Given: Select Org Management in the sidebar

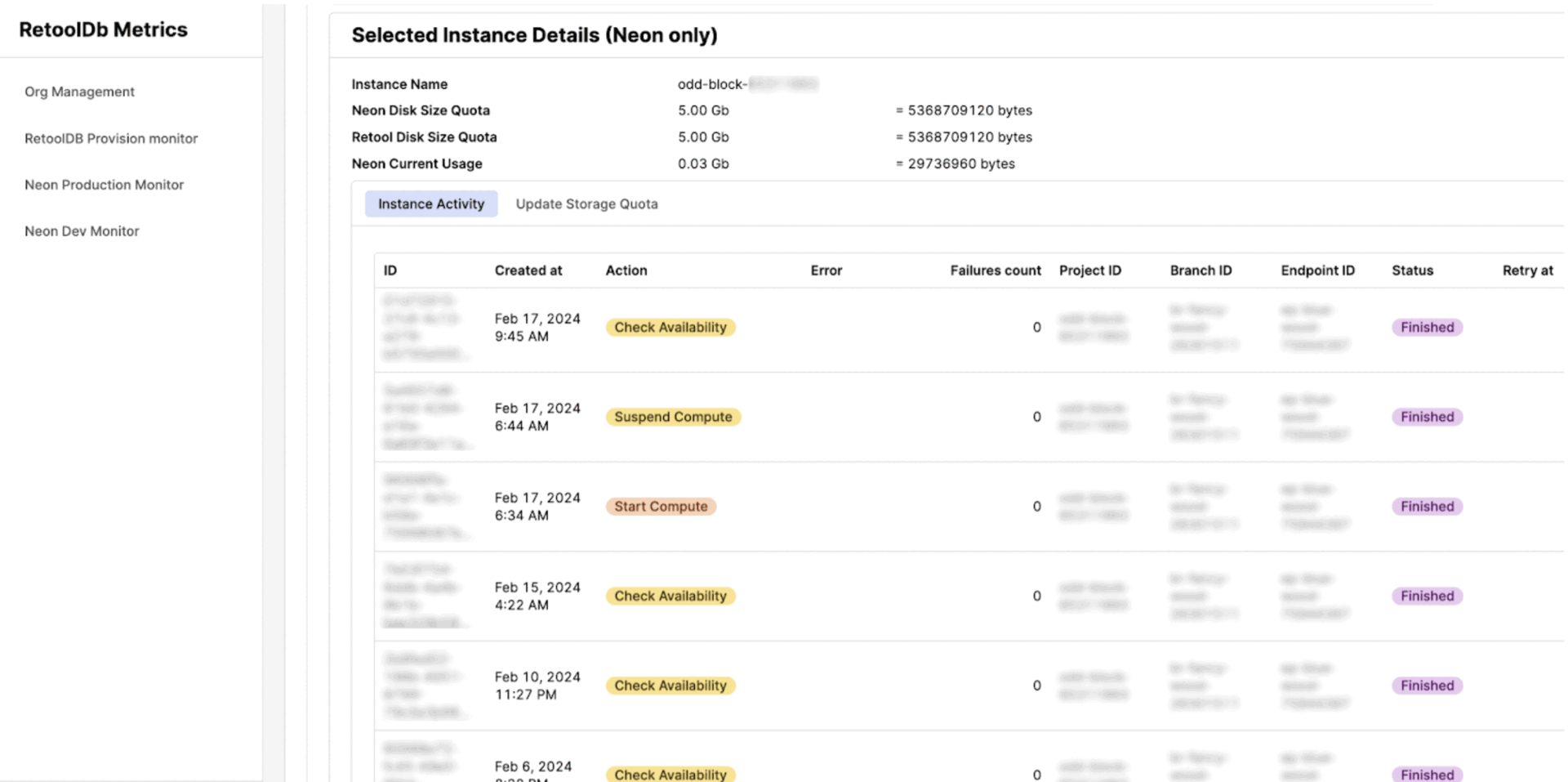Looking at the screenshot, I should [79, 92].
